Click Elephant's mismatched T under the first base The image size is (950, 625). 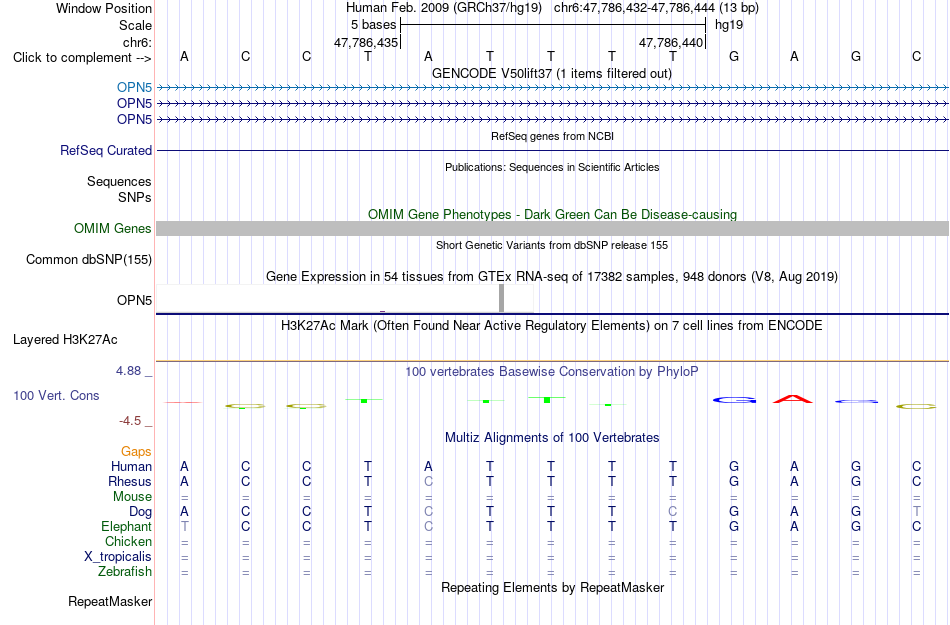pos(184,526)
